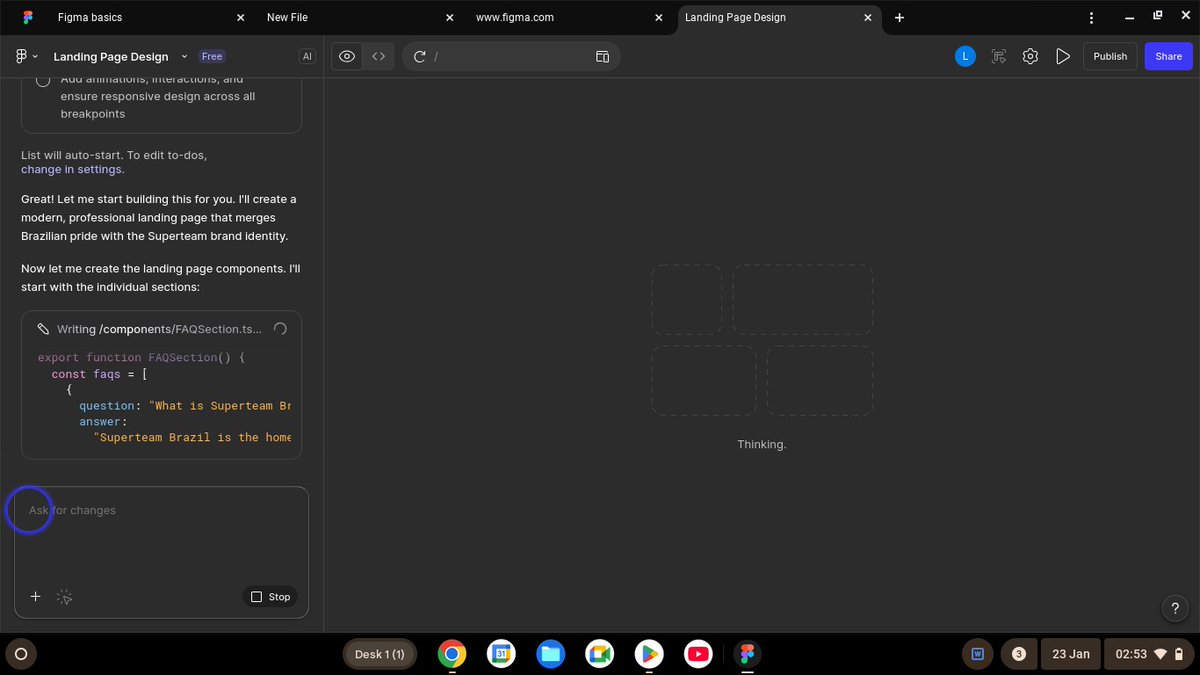Open site settings gear icon
This screenshot has height=675, width=1200.
click(1030, 57)
